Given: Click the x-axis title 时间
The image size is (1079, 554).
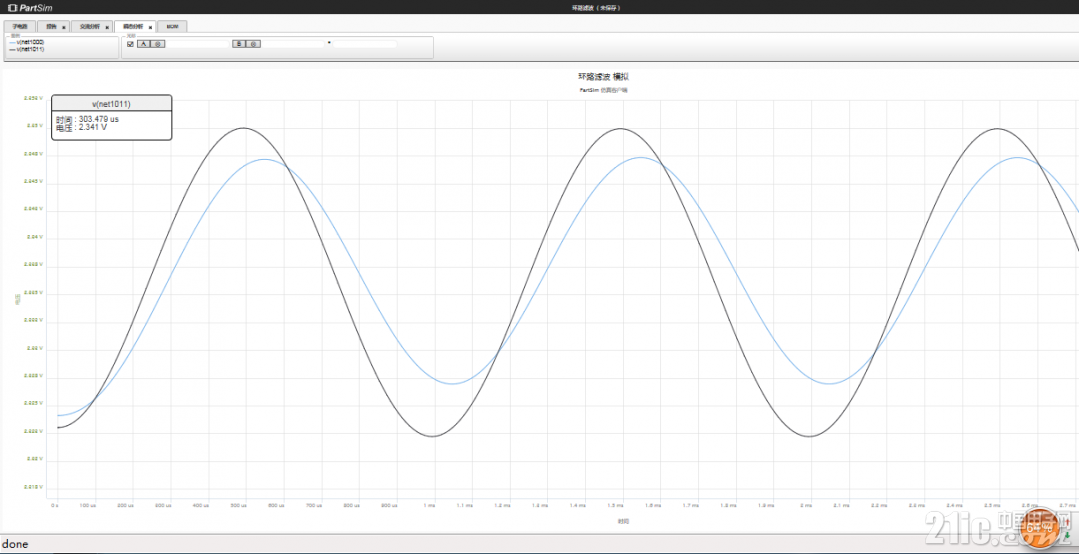Looking at the screenshot, I should coord(623,521).
